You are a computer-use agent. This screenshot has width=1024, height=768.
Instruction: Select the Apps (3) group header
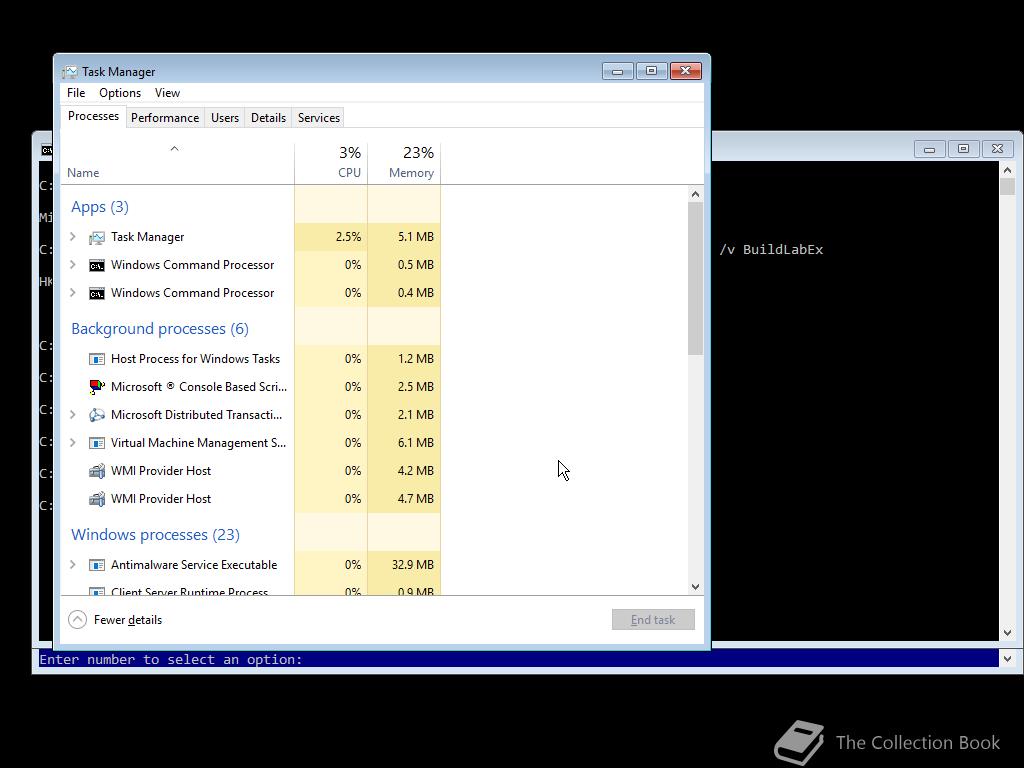[100, 207]
